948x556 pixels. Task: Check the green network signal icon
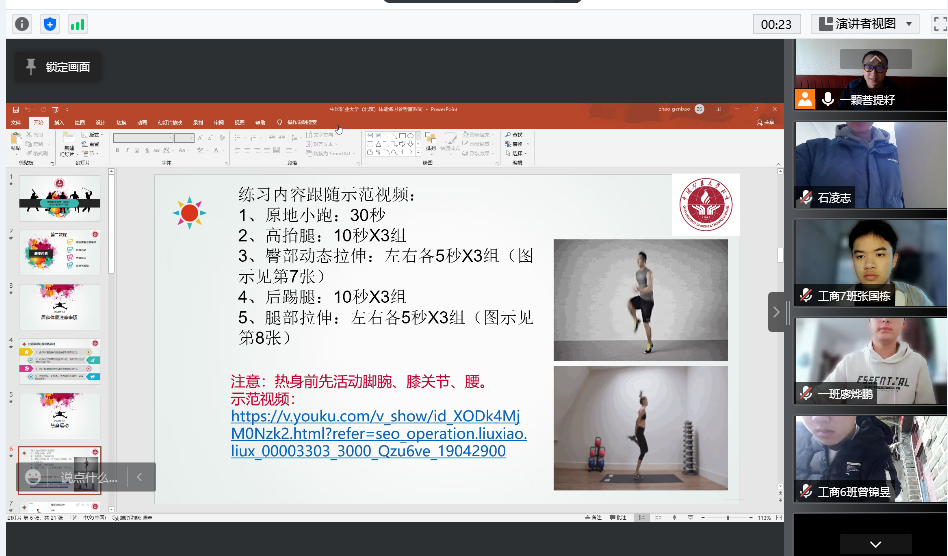pyautogui.click(x=77, y=23)
